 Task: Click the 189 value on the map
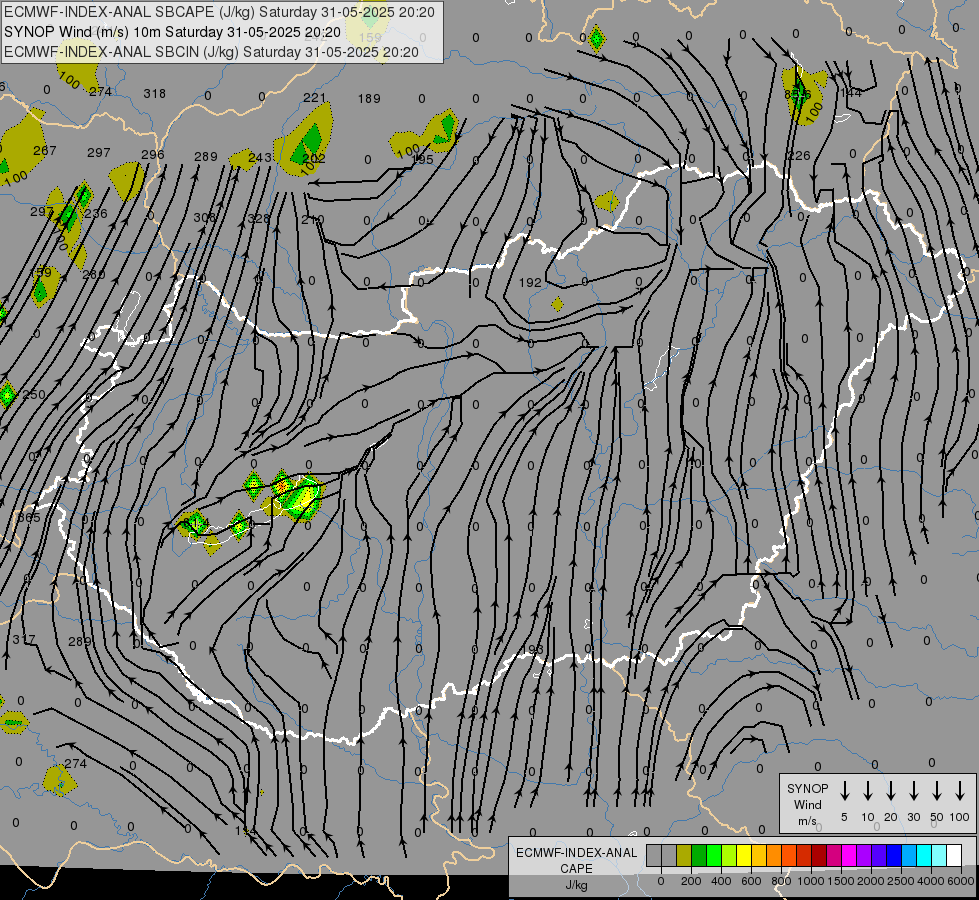tap(369, 99)
